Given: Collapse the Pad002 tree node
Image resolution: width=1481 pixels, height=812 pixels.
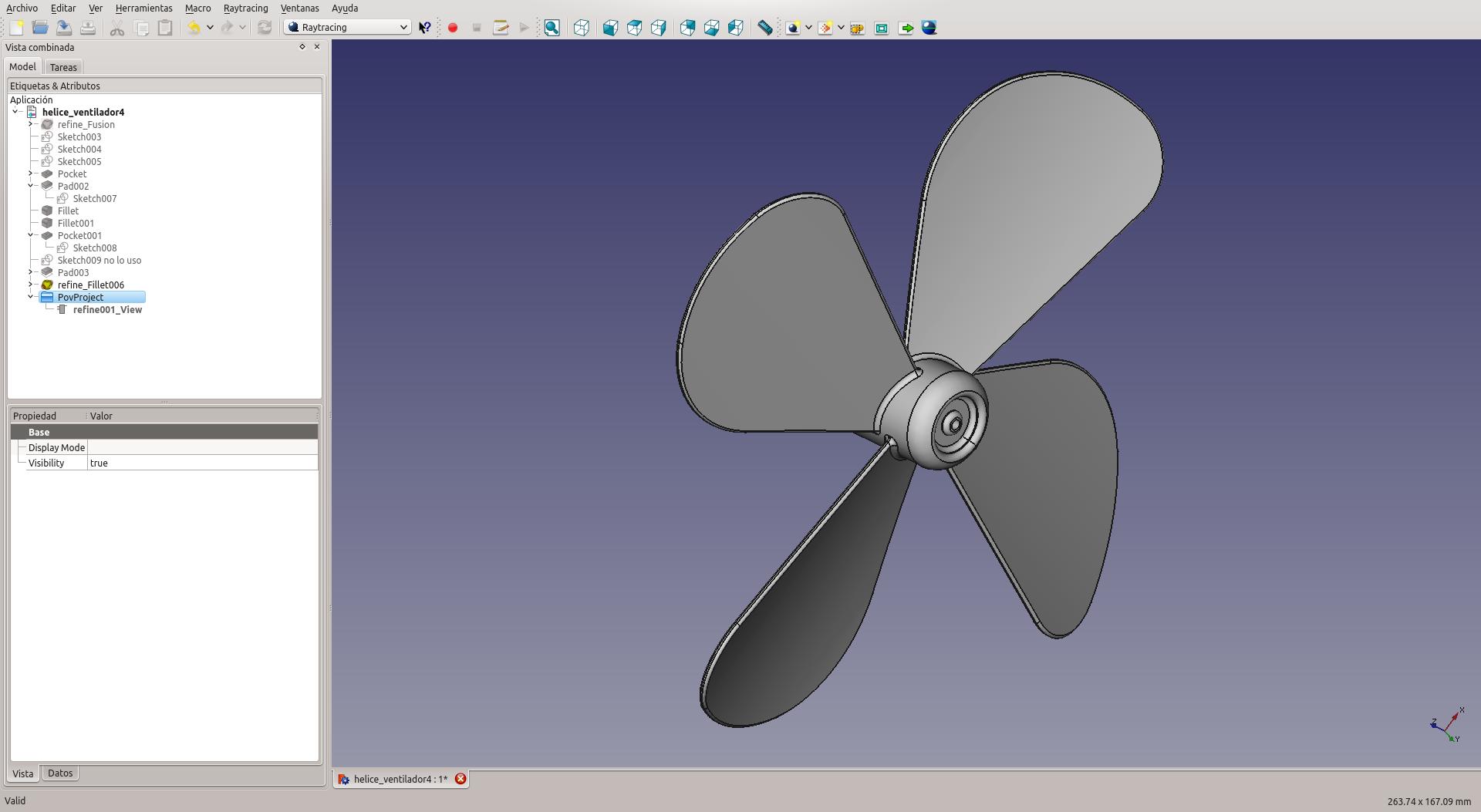Looking at the screenshot, I should point(31,186).
